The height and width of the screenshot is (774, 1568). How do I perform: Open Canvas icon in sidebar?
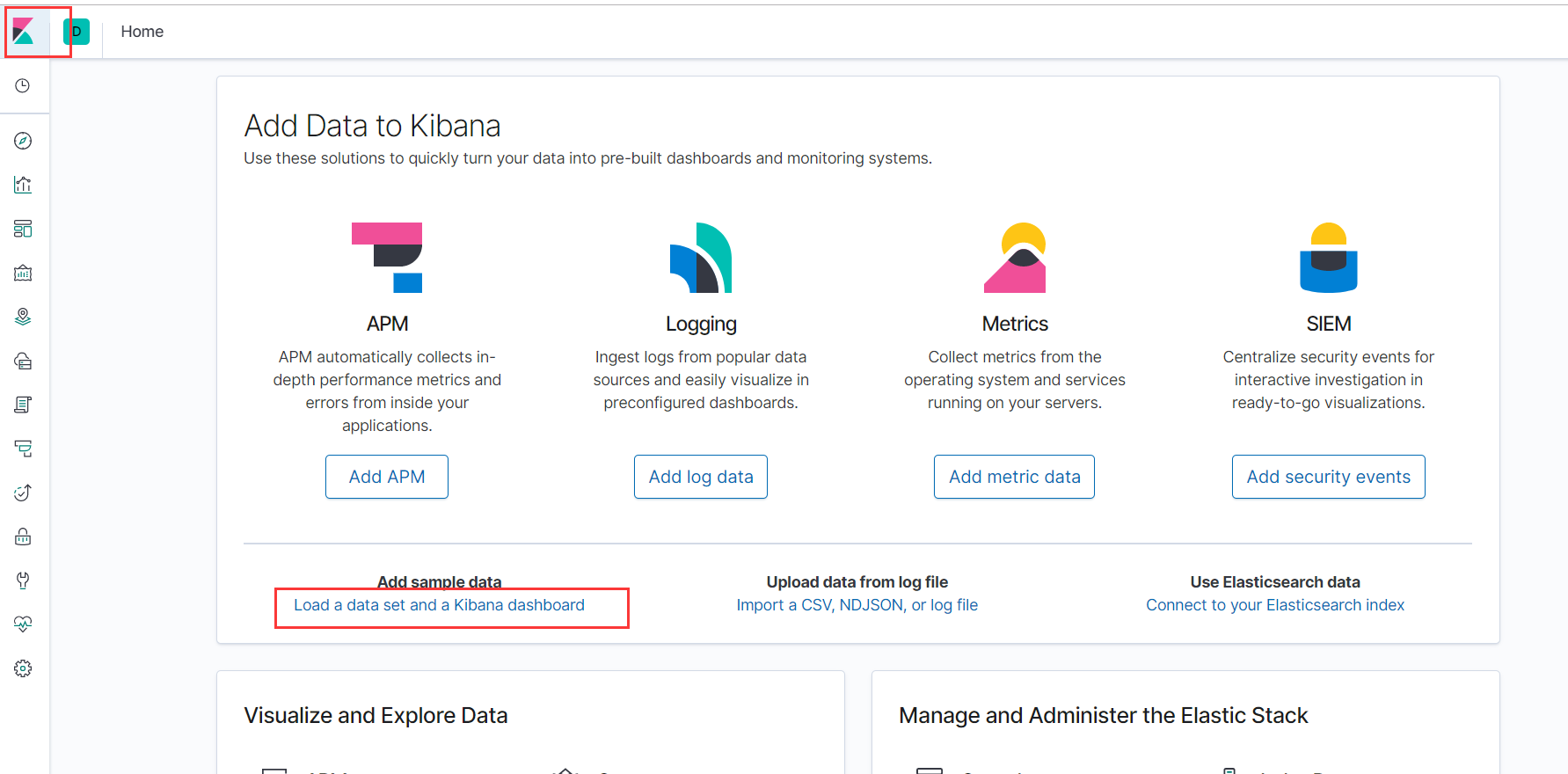tap(23, 273)
